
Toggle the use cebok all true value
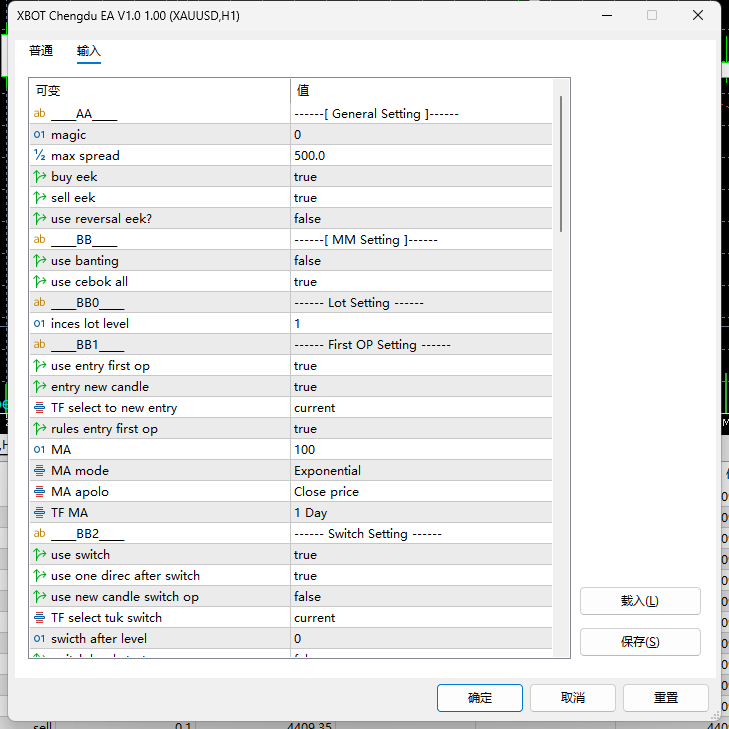(421, 282)
